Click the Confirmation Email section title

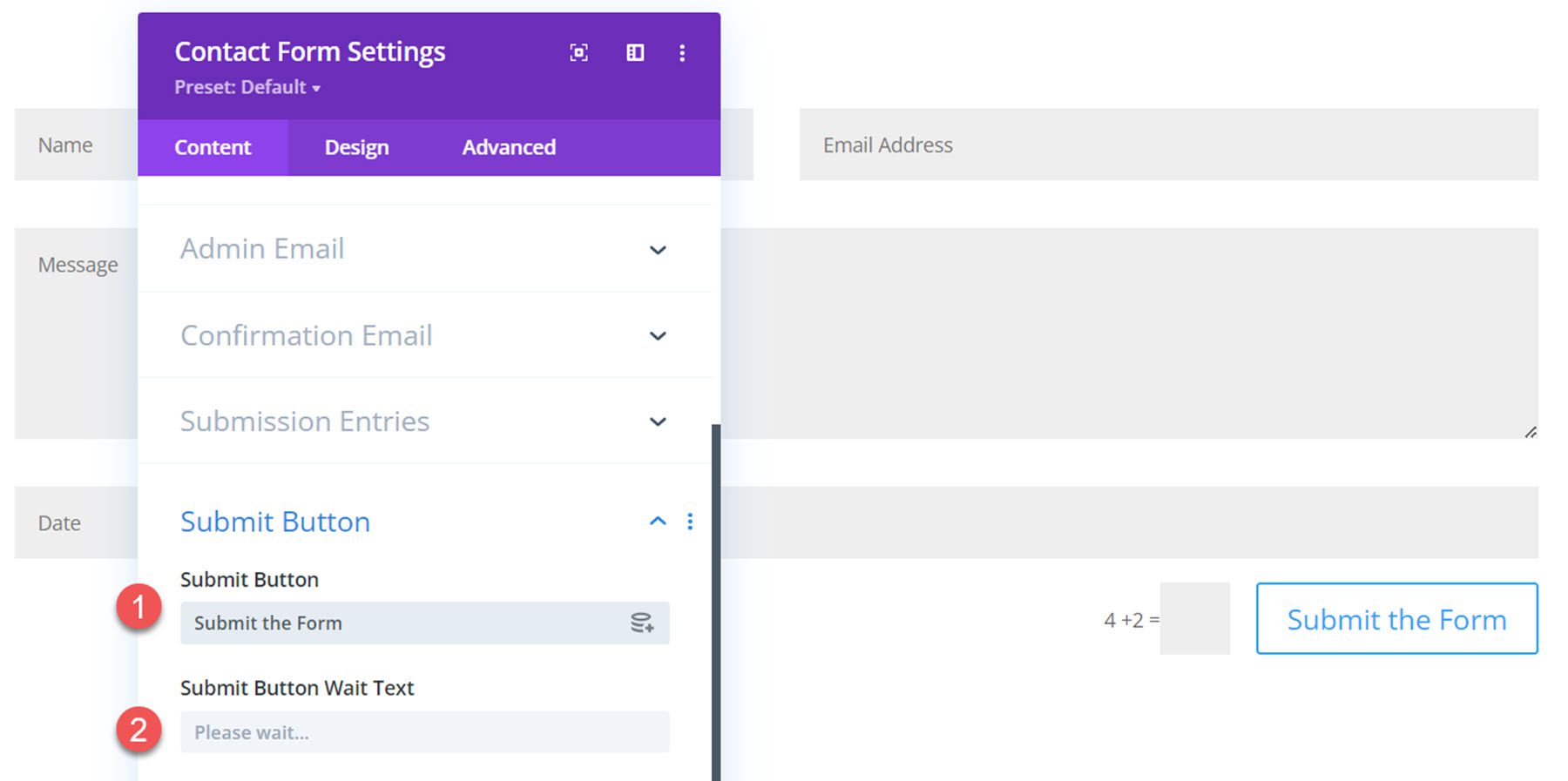306,335
